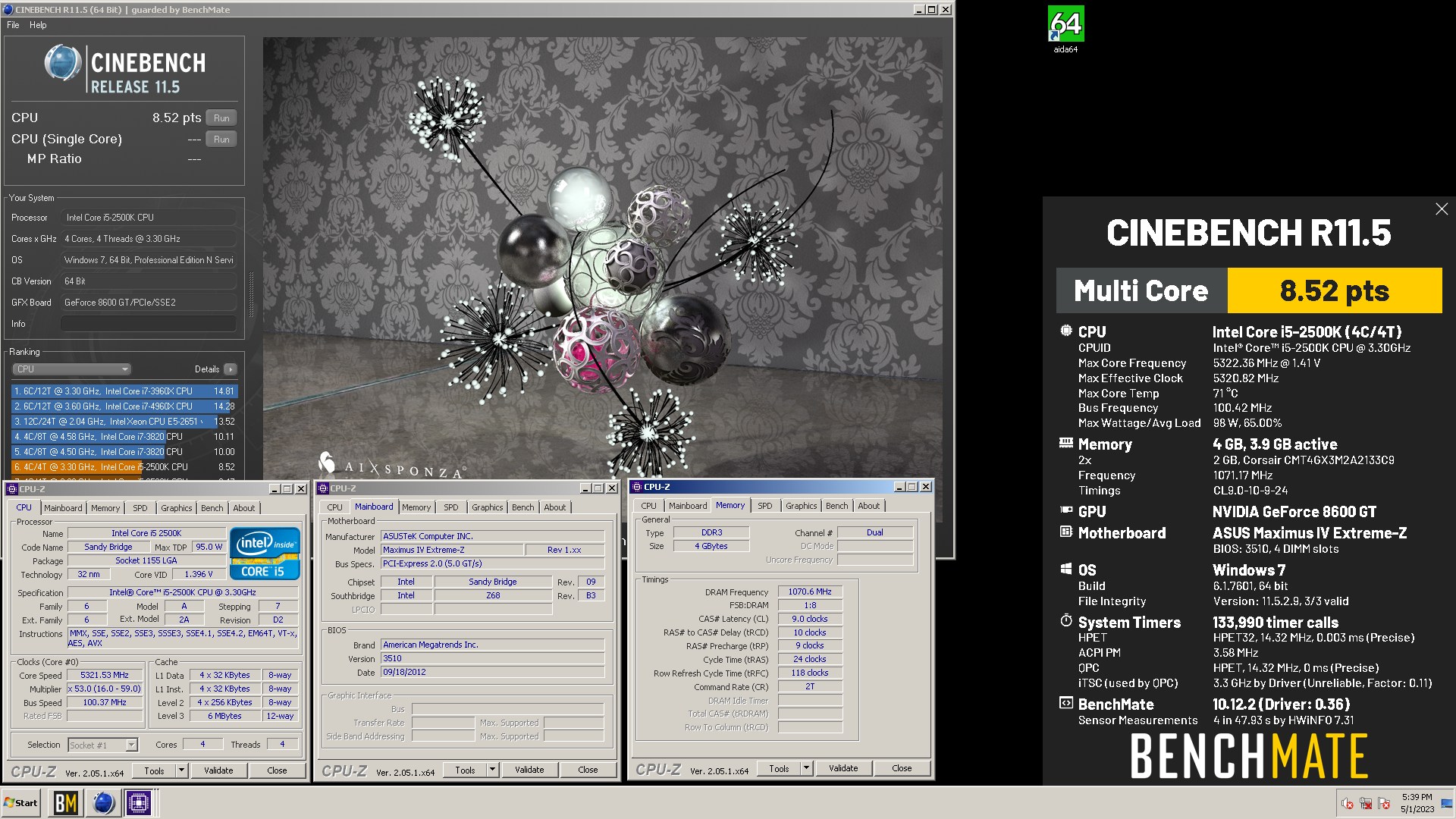Switch to SPD tab in left CPU-Z window
Image resolution: width=1456 pixels, height=819 pixels.
coord(140,508)
